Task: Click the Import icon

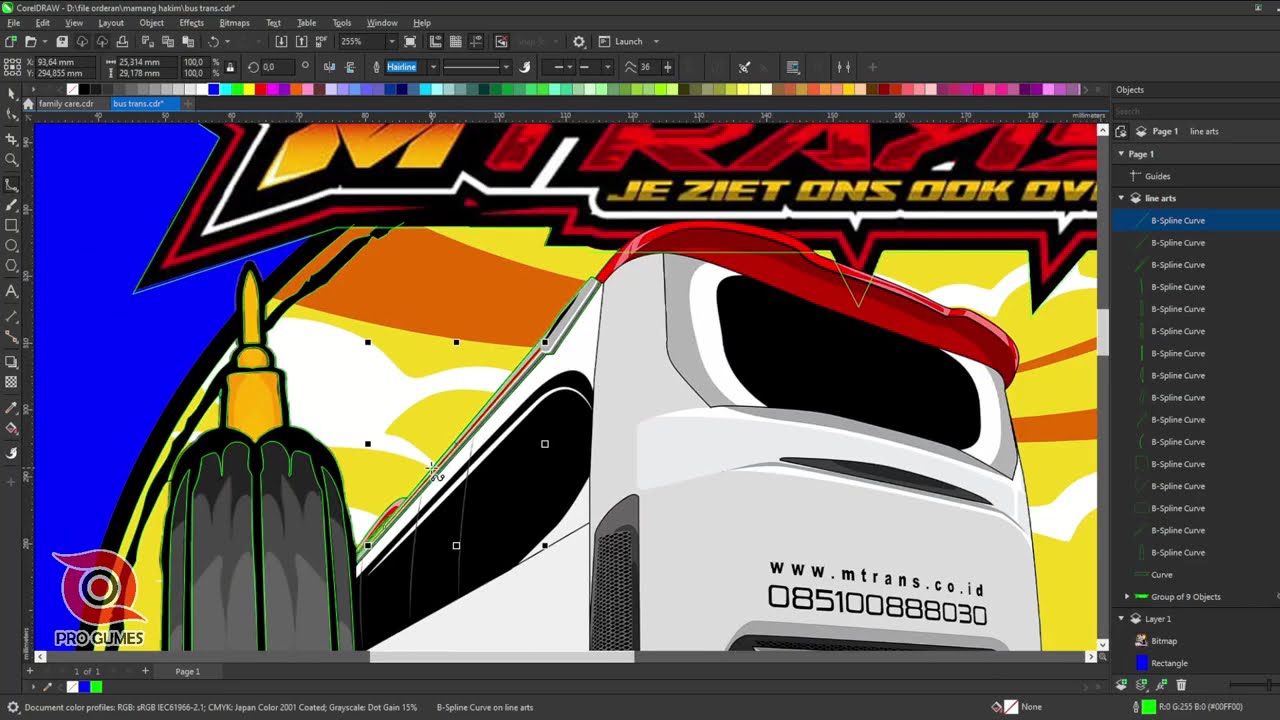Action: pos(281,42)
